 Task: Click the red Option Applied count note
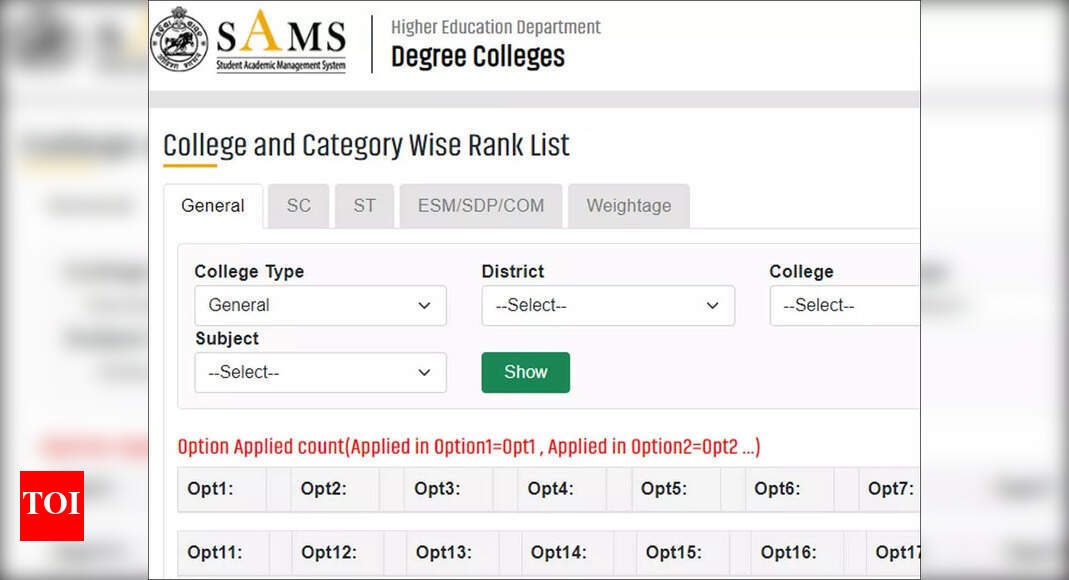(469, 447)
